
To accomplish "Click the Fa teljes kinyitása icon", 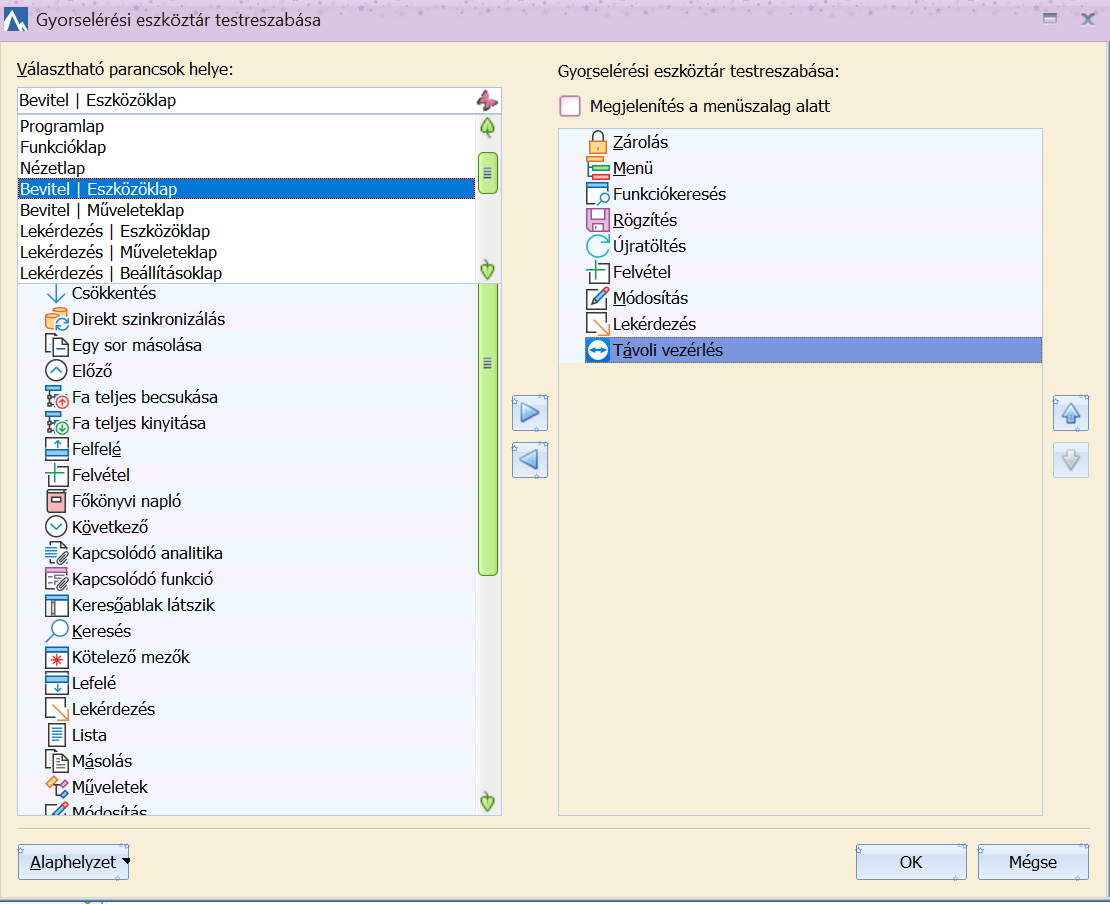I will (56, 423).
